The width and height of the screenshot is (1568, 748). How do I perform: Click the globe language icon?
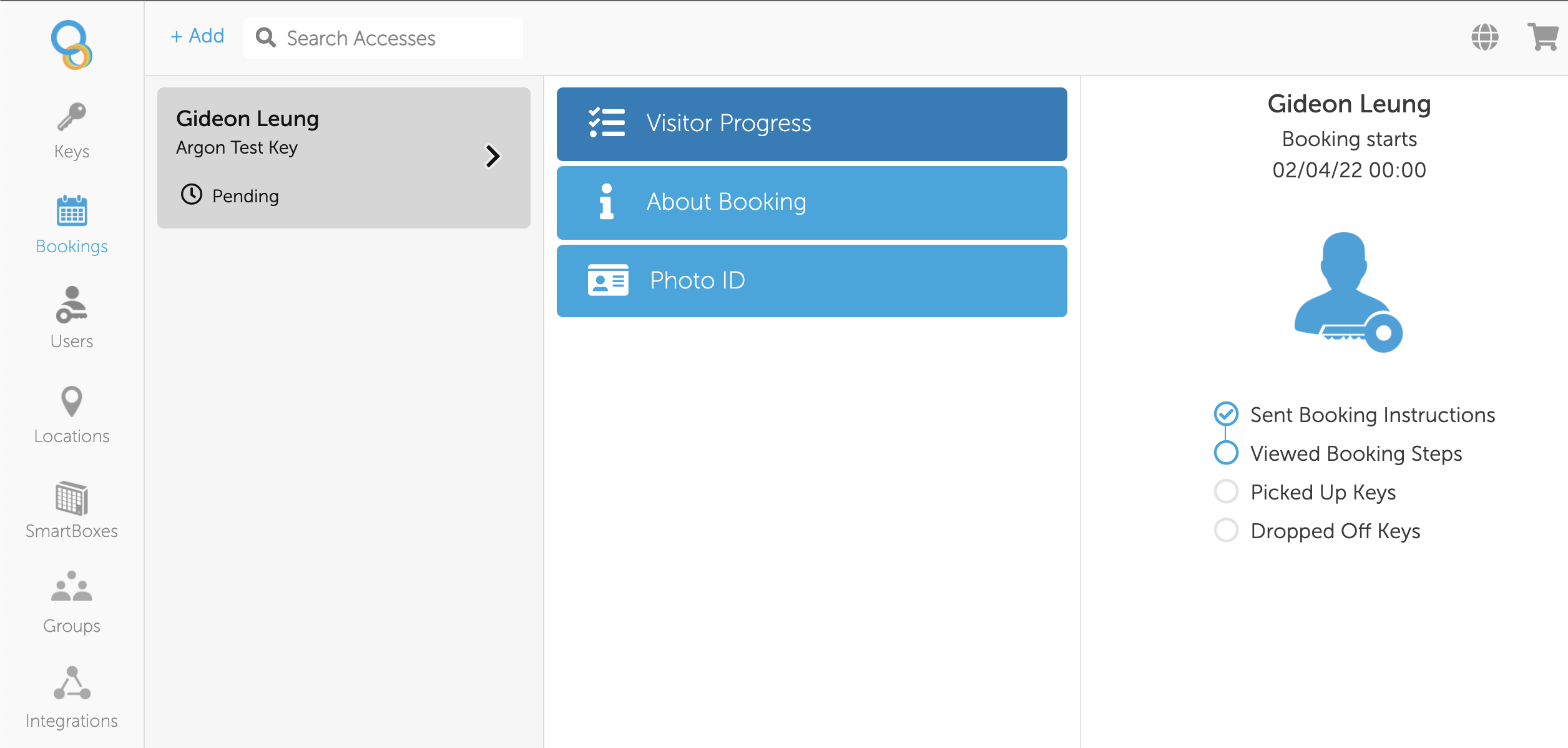tap(1485, 37)
